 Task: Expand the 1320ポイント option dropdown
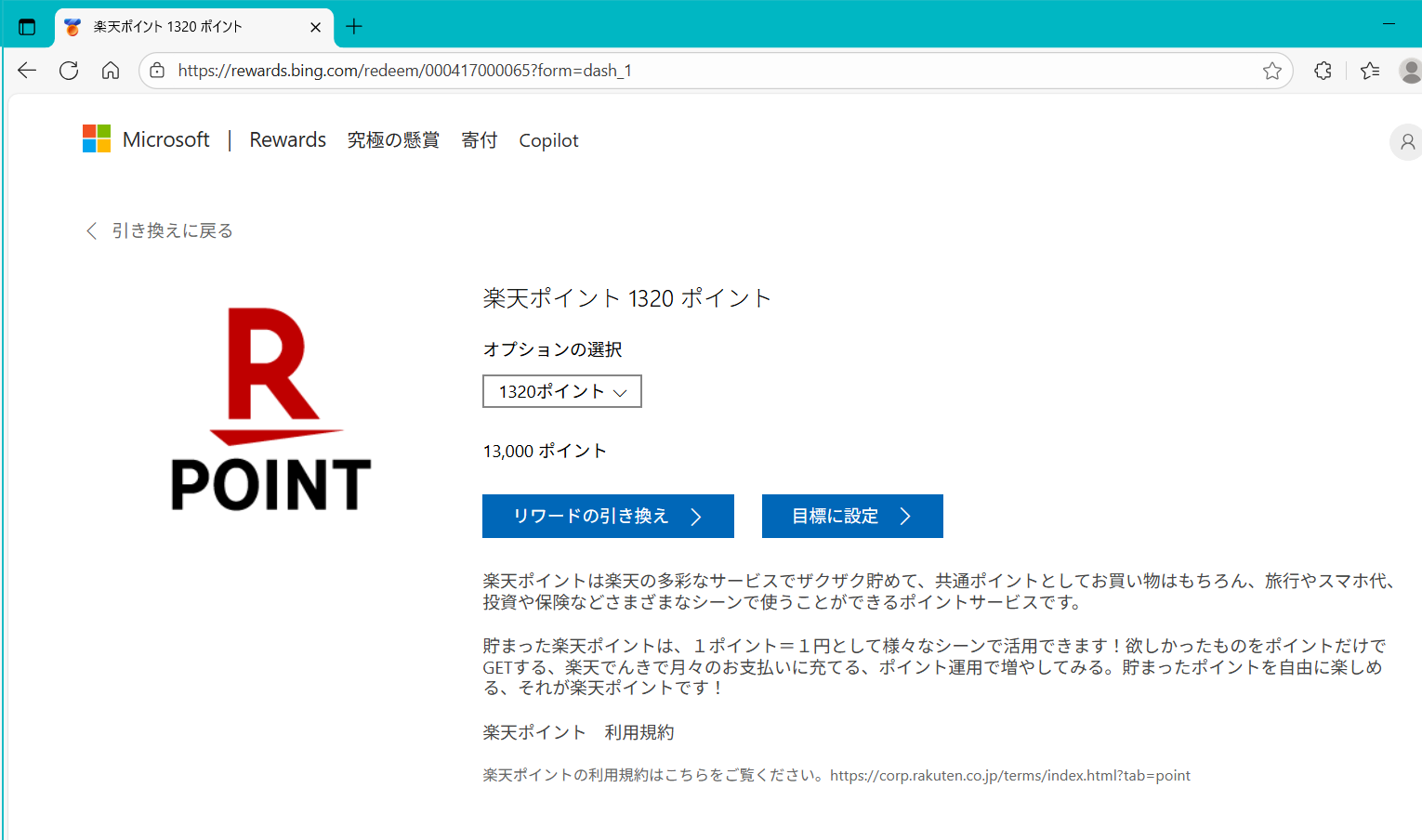pos(562,391)
